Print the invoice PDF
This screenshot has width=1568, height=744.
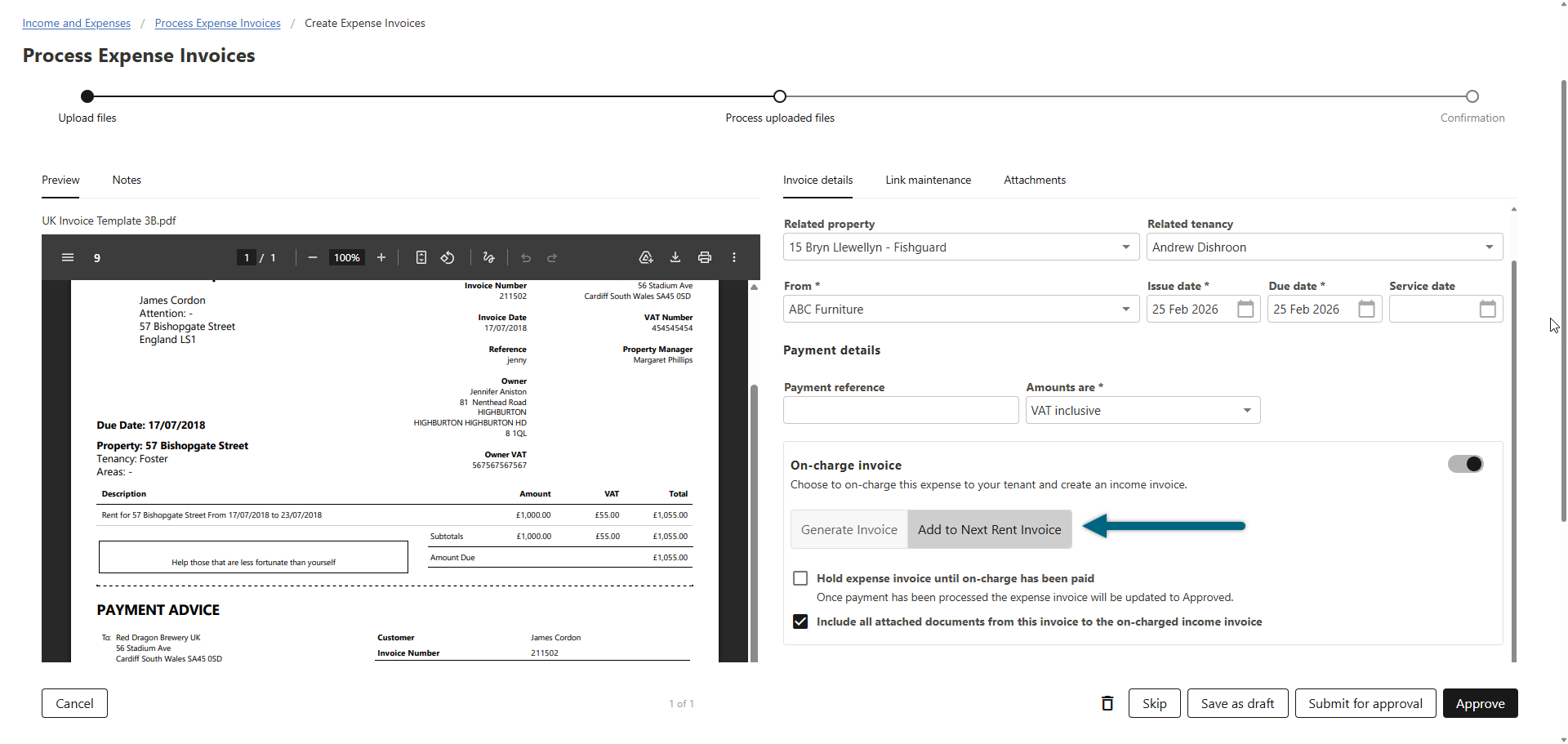pos(705,257)
